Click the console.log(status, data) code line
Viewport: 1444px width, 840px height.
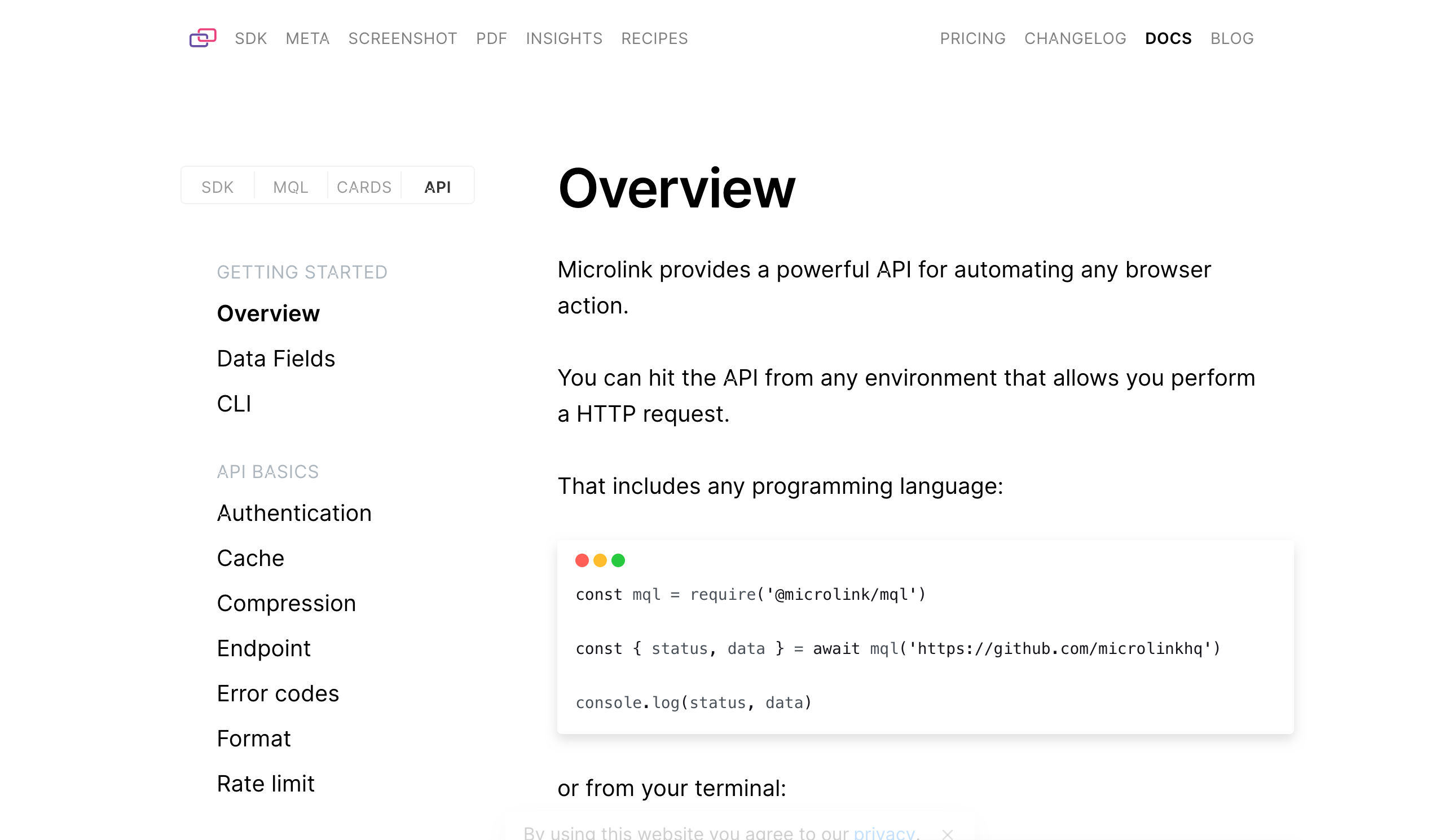point(694,703)
